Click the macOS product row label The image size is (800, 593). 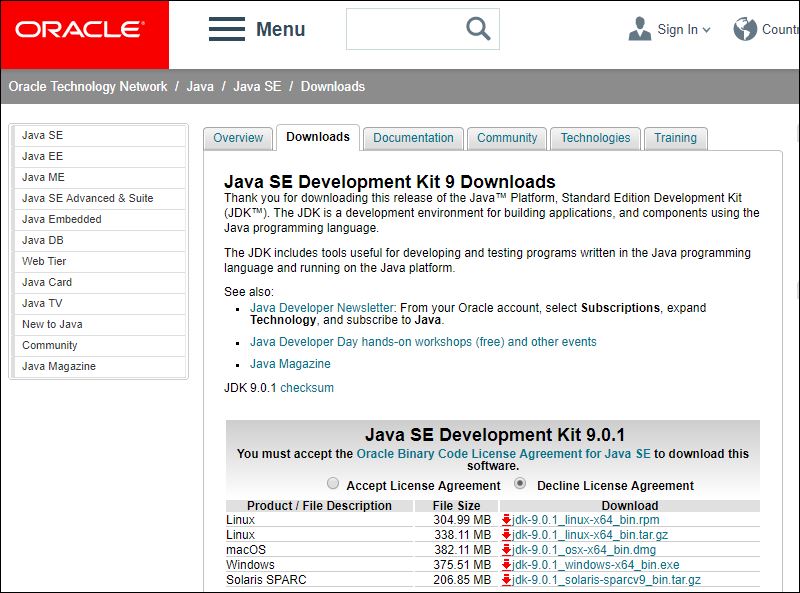[x=246, y=550]
